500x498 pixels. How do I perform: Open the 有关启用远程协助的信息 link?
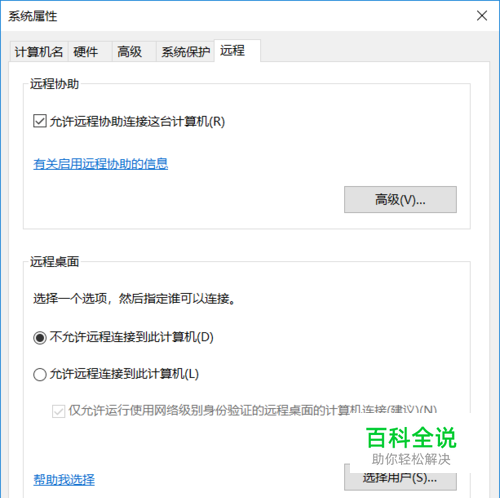pyautogui.click(x=101, y=164)
